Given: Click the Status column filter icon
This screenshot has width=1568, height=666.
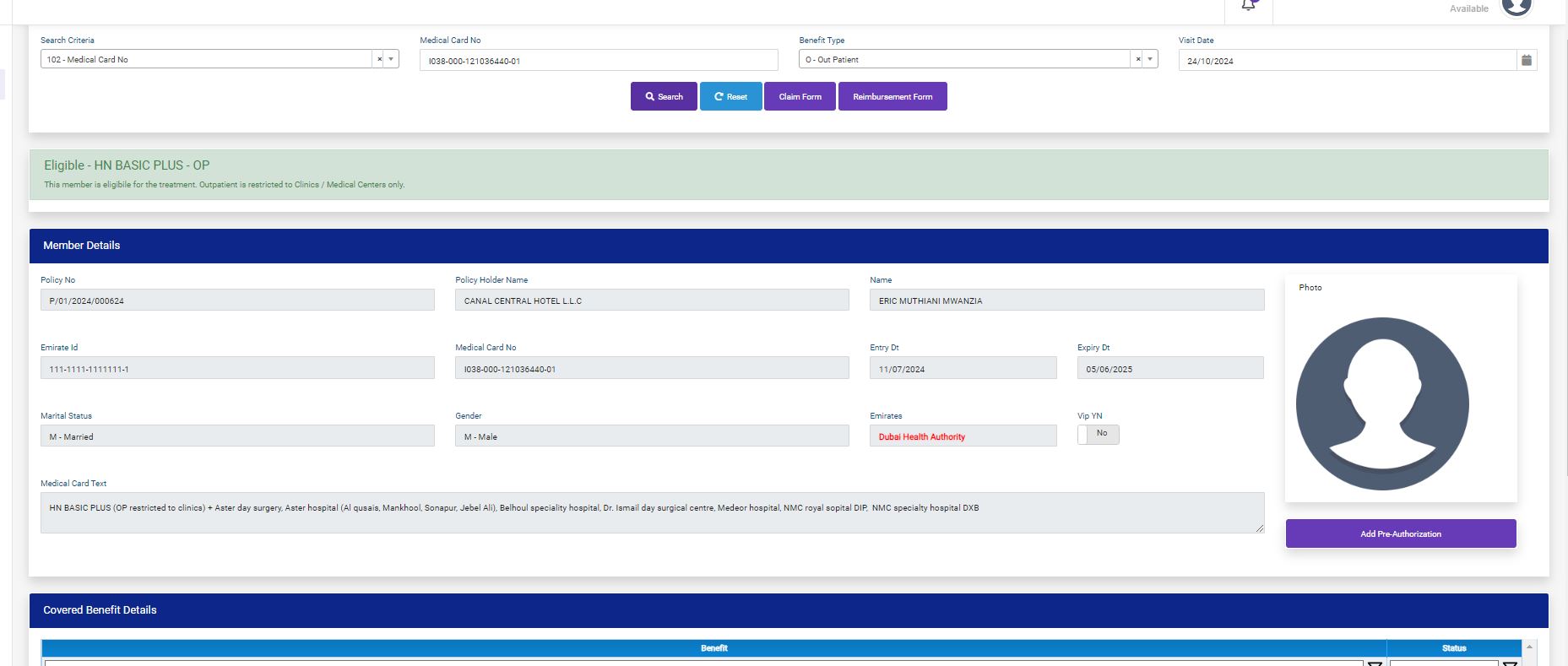Looking at the screenshot, I should click(1510, 663).
